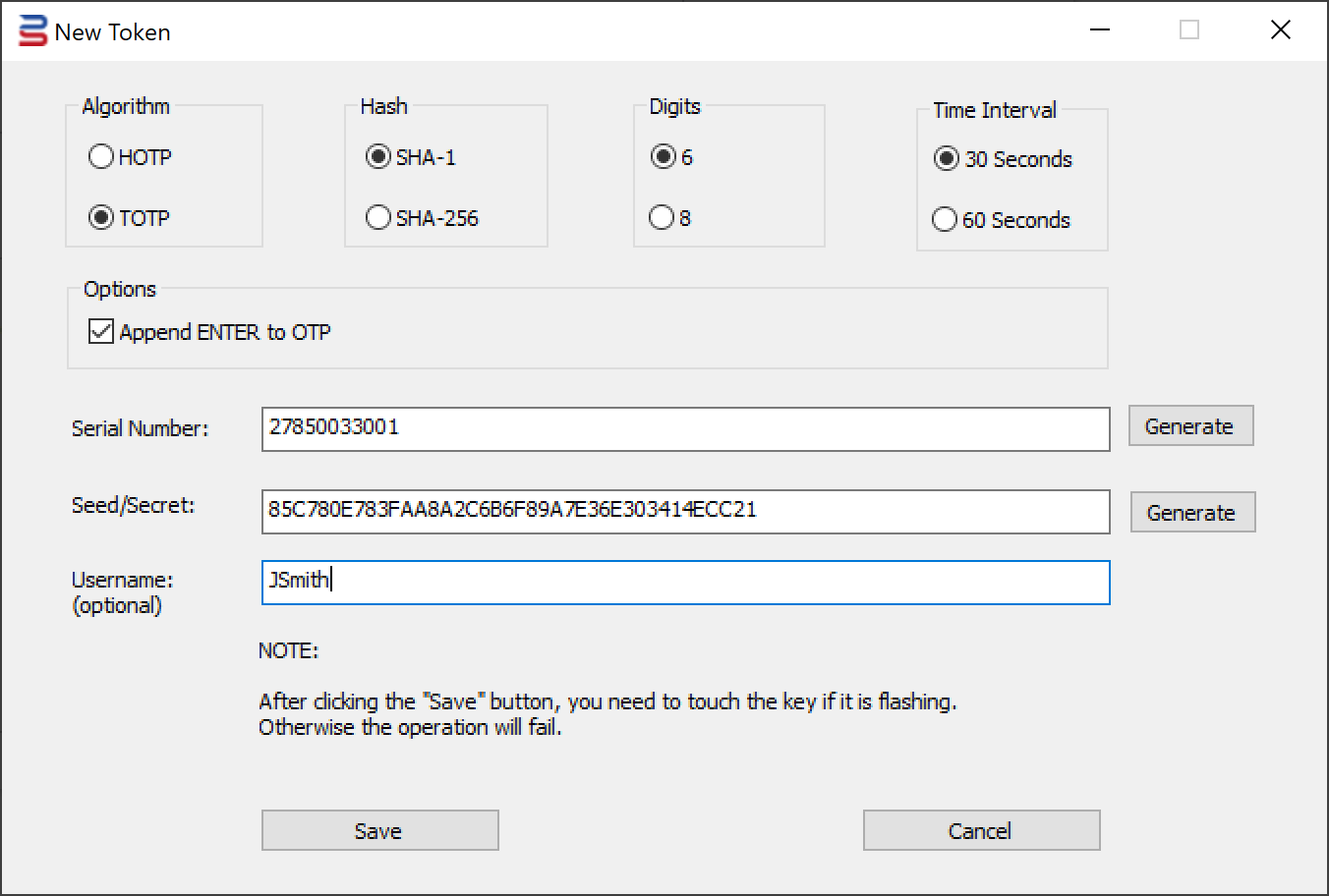This screenshot has width=1329, height=896.
Task: Select 30 Seconds time interval
Action: click(947, 159)
